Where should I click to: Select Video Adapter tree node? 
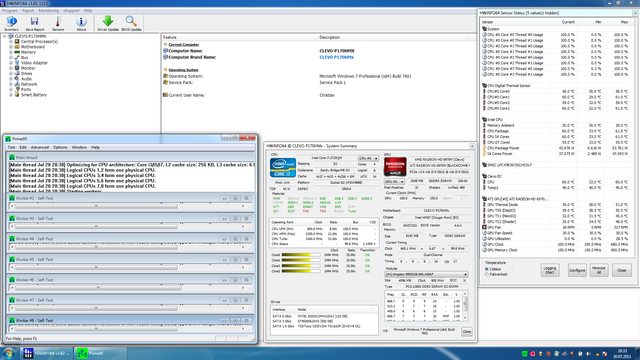[x=34, y=63]
